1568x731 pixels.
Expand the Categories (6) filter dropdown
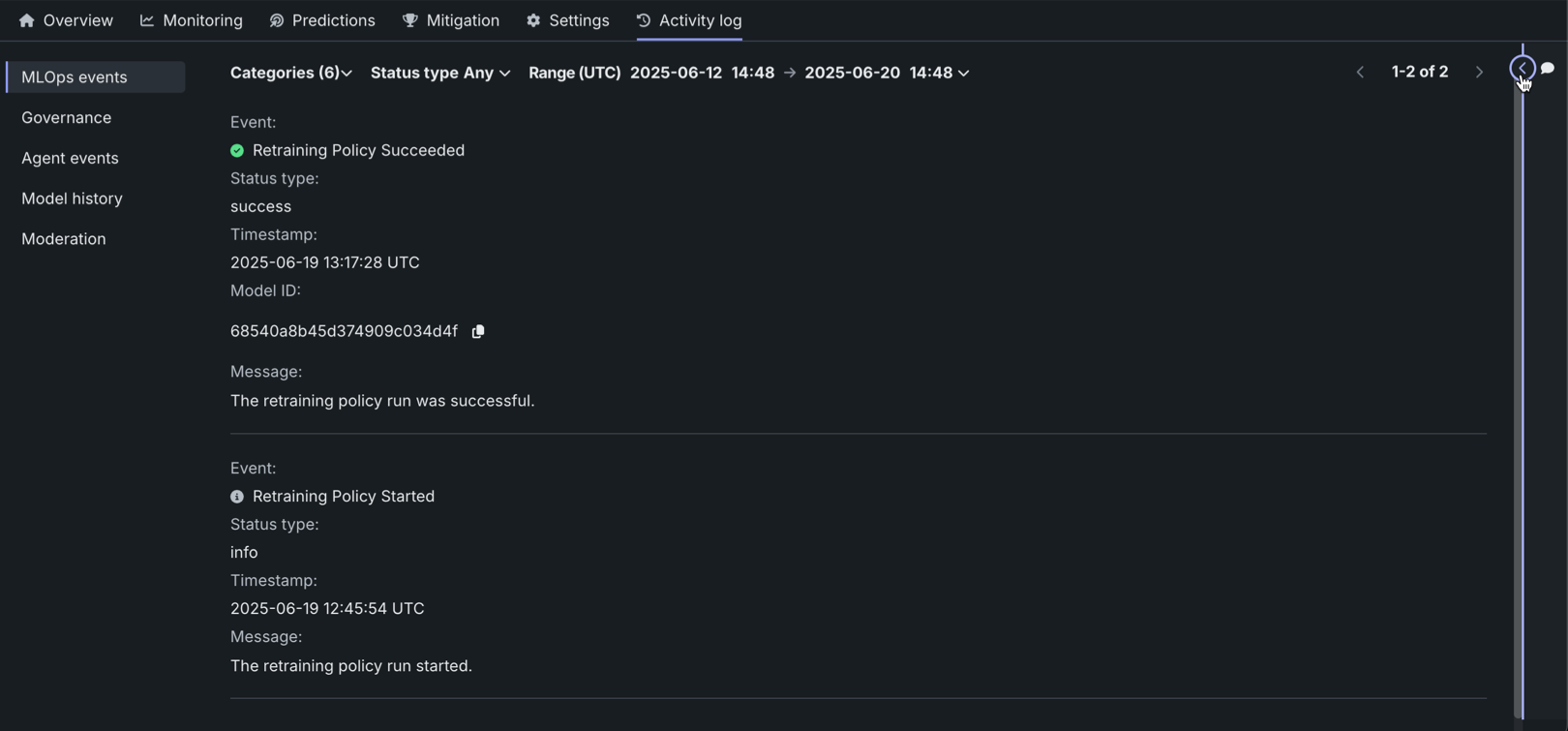(290, 73)
